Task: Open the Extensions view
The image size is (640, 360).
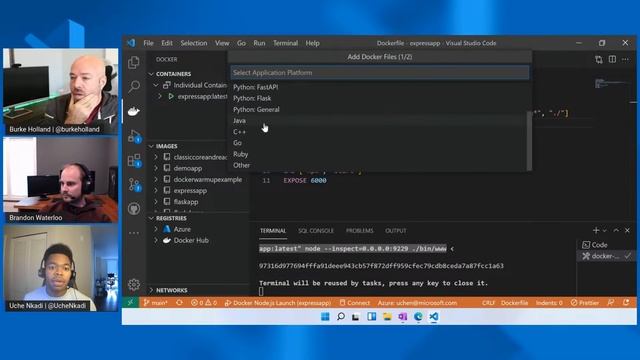Action: pos(134,160)
